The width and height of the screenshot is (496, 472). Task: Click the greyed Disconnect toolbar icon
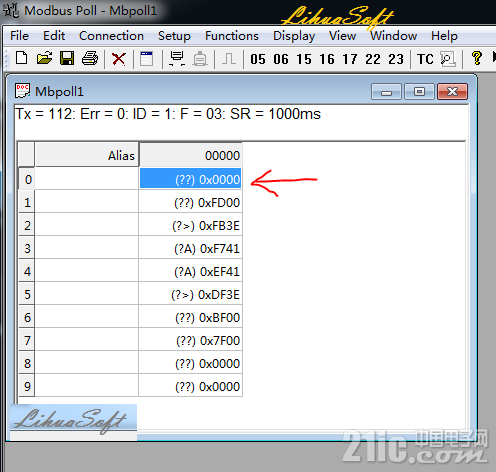[200, 59]
